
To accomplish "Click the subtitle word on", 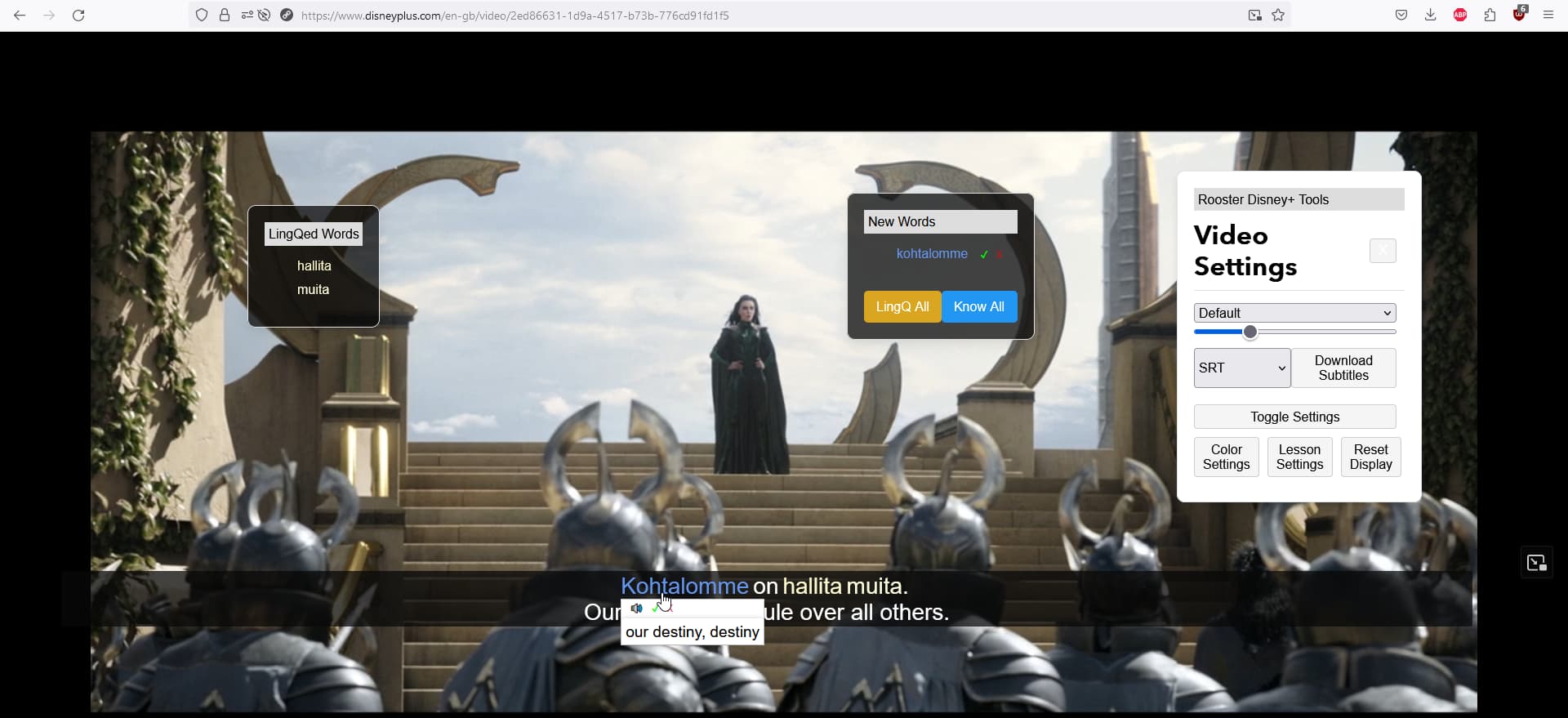I will click(x=765, y=587).
